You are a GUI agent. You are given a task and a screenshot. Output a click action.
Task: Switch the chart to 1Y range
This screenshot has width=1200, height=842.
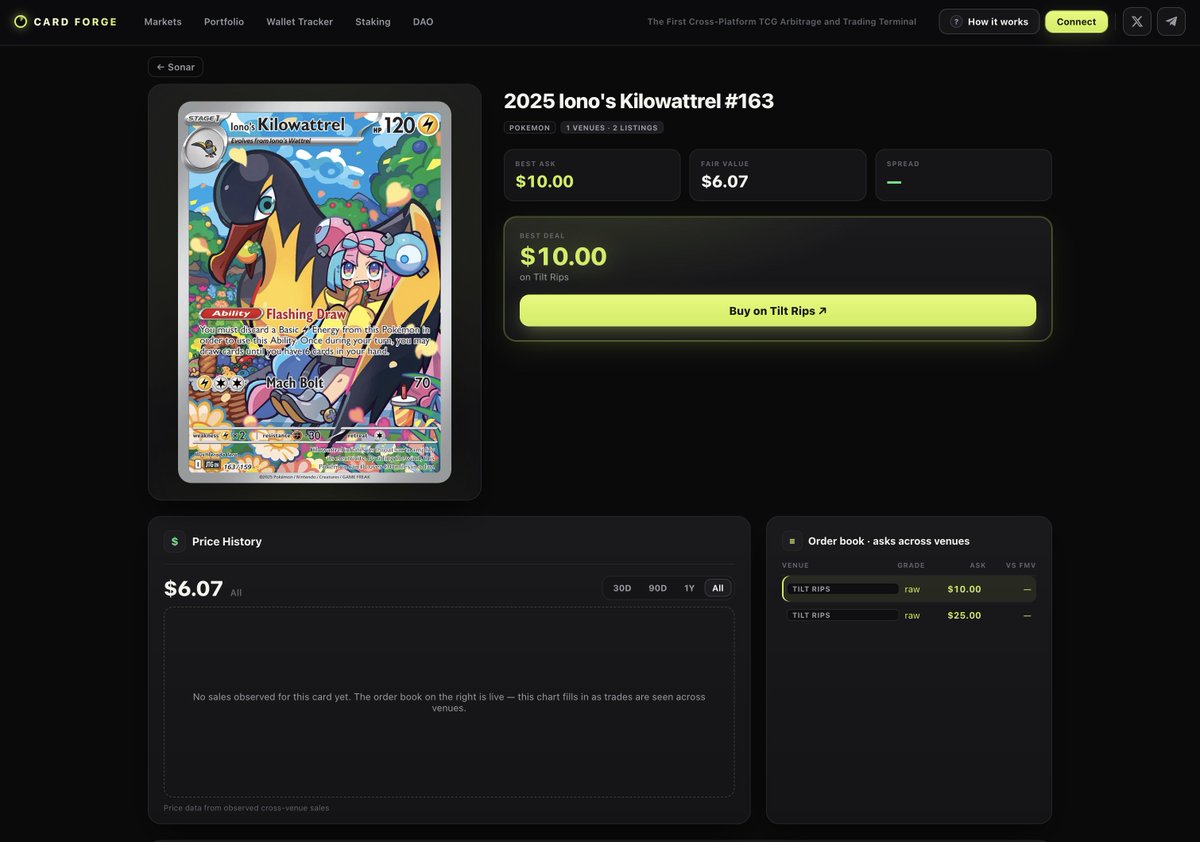(689, 588)
